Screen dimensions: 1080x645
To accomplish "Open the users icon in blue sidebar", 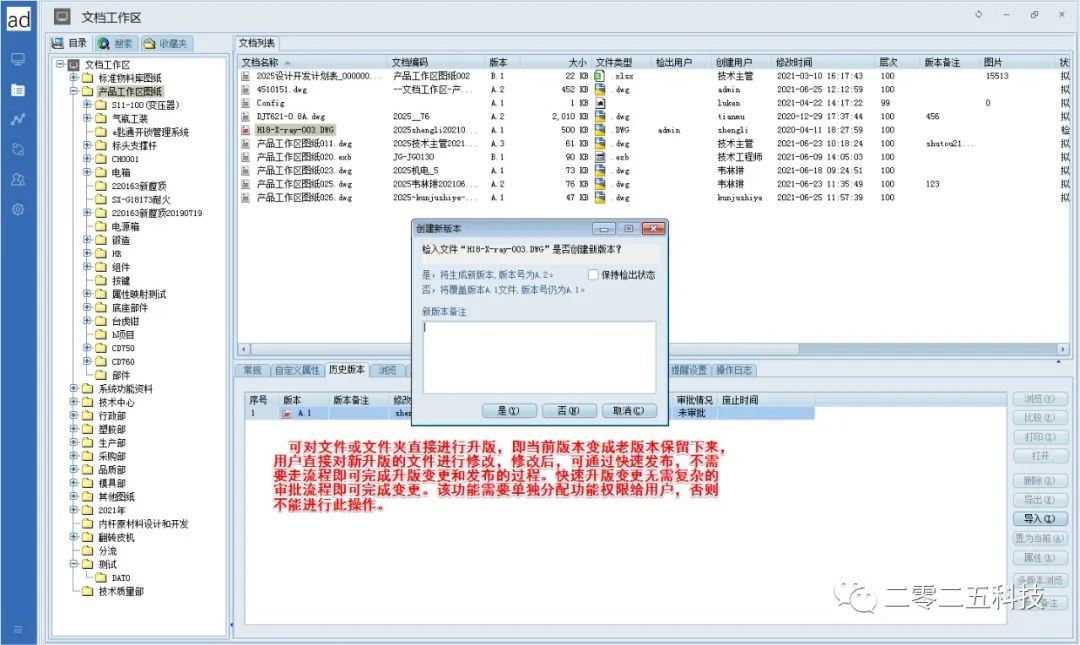I will (19, 179).
